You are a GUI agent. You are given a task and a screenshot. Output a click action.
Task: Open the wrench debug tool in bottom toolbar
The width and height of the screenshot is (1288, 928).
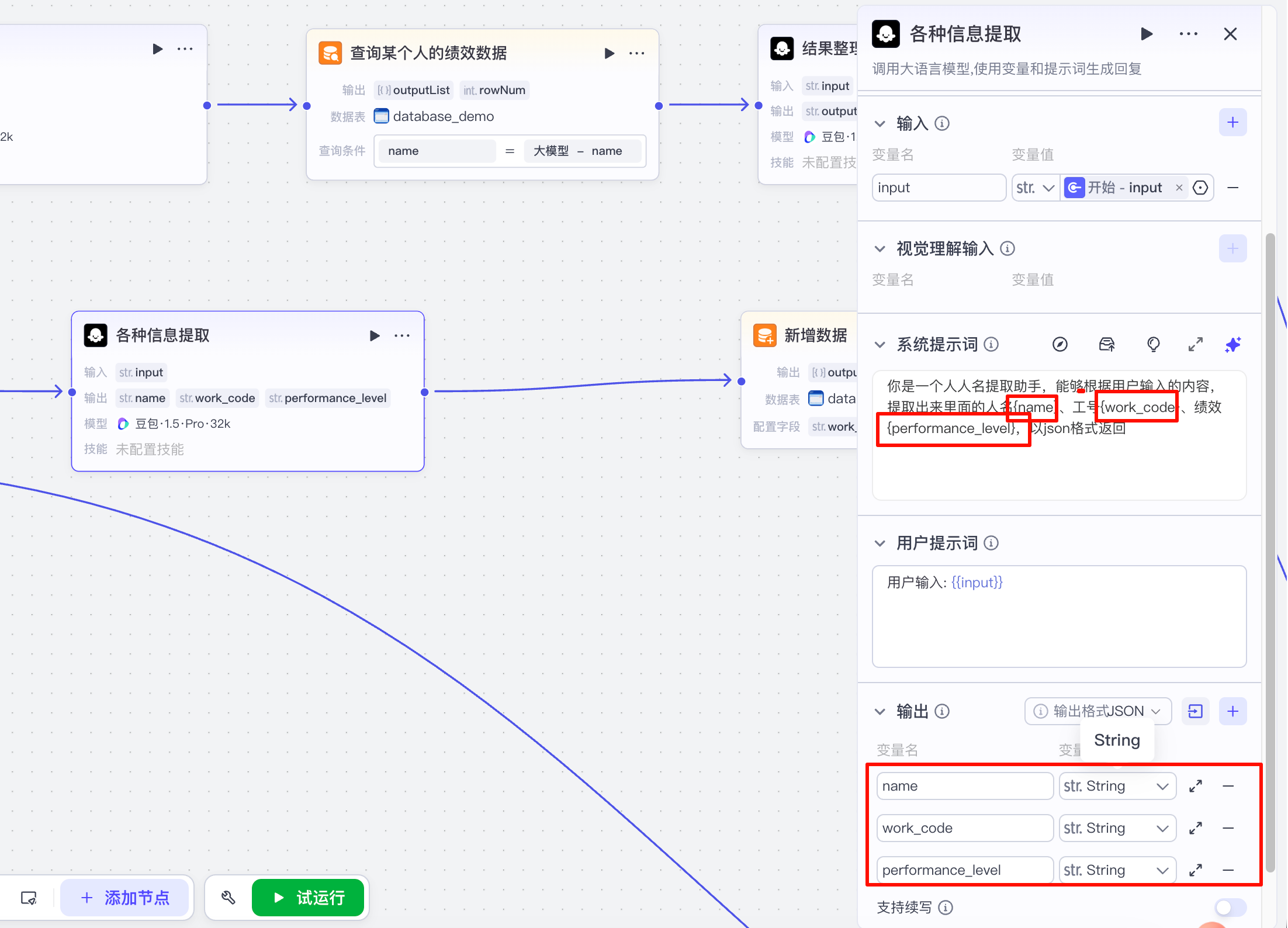228,898
